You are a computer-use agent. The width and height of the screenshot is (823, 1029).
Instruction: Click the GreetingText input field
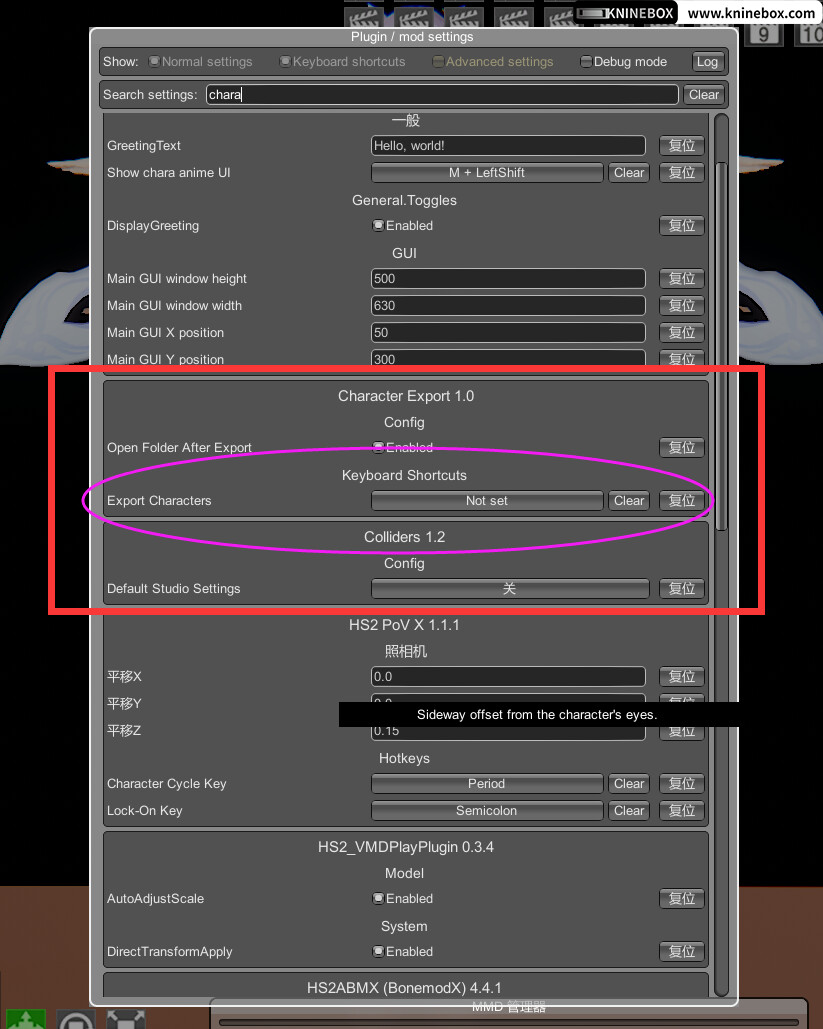click(508, 146)
